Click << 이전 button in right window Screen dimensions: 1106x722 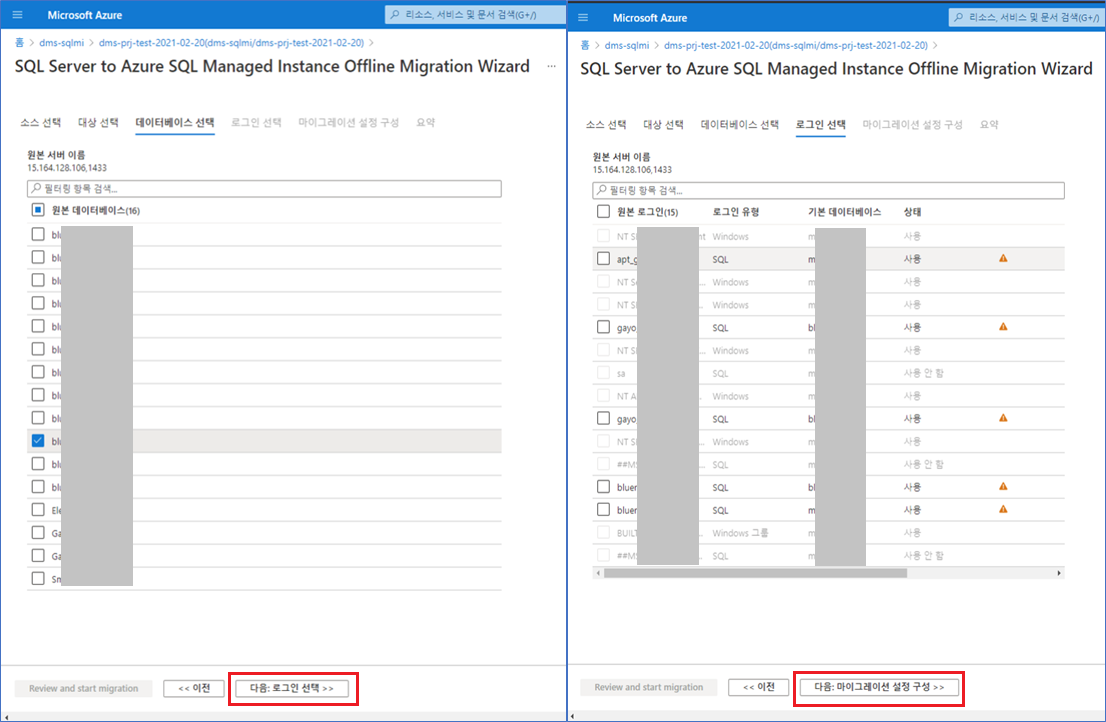(x=758, y=687)
